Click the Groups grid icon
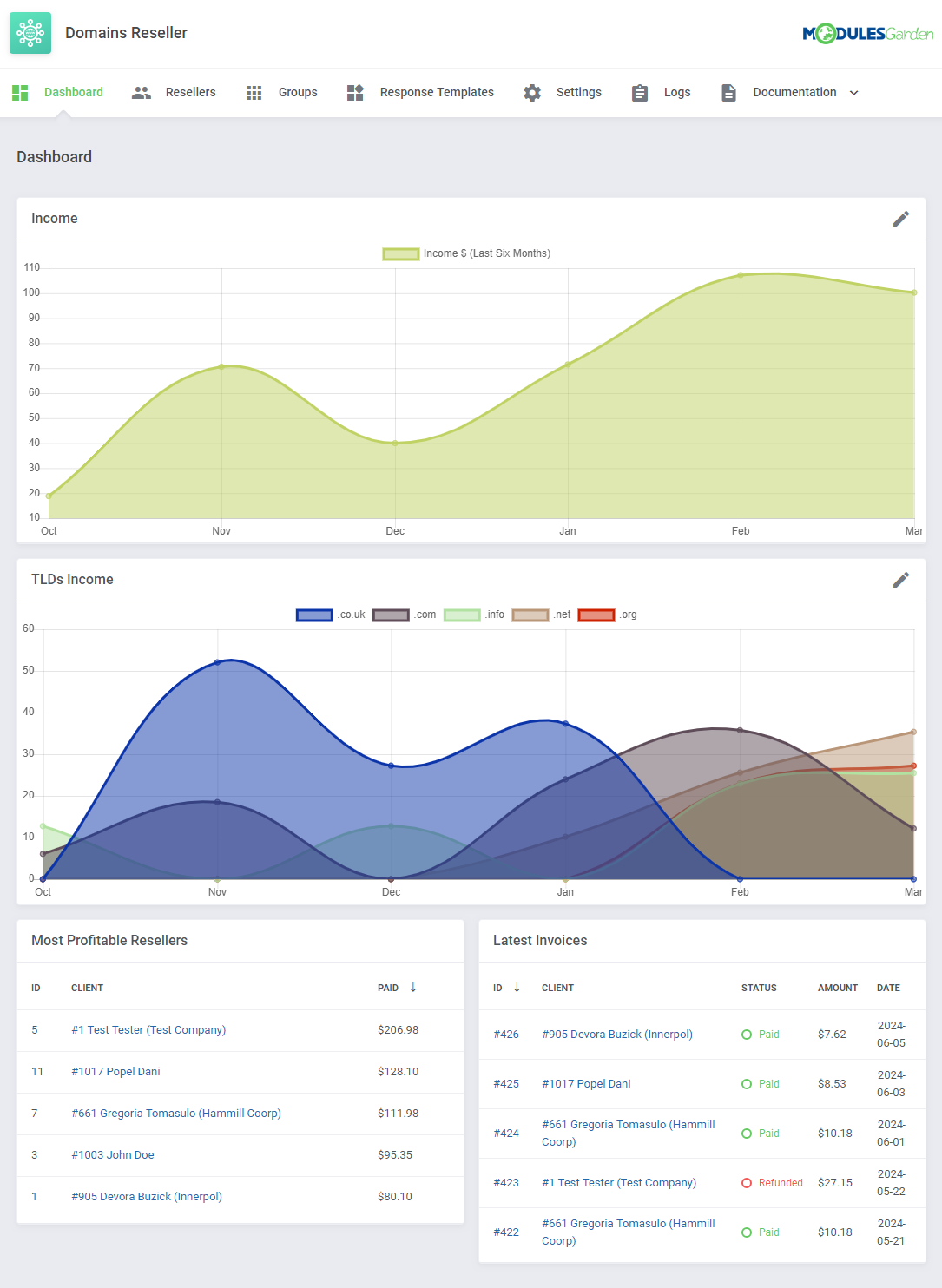This screenshot has width=942, height=1288. click(254, 93)
